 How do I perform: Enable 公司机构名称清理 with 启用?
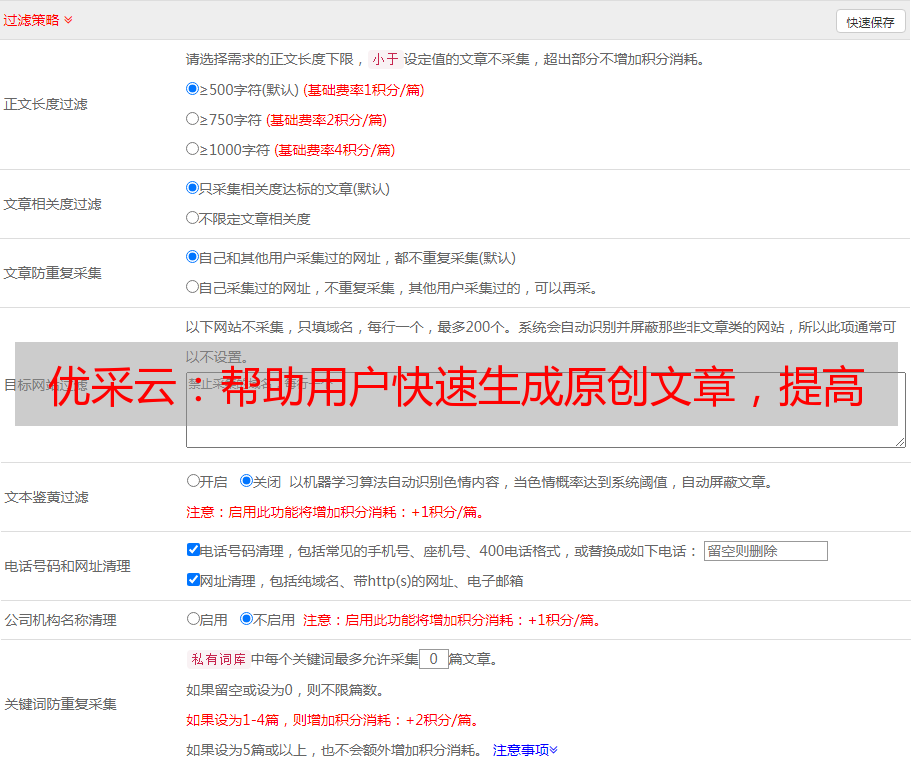click(193, 619)
